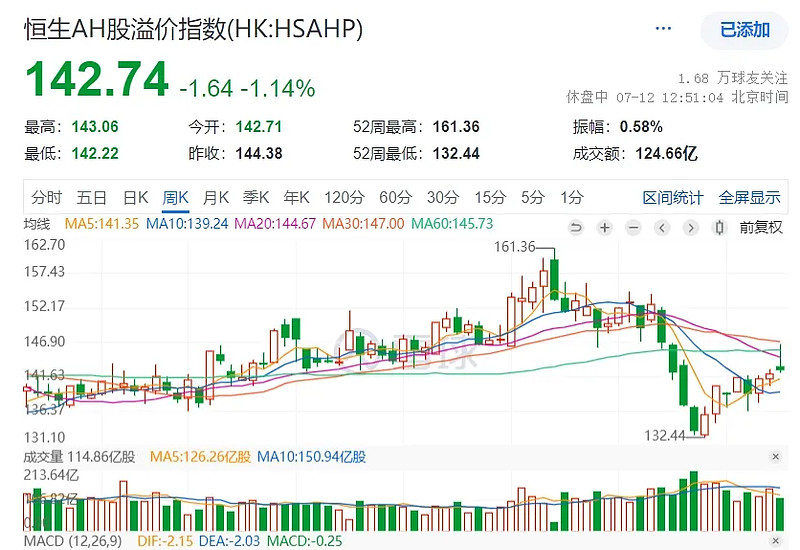Open the 前复权 adjustment dropdown
800x550 pixels.
coord(761,227)
